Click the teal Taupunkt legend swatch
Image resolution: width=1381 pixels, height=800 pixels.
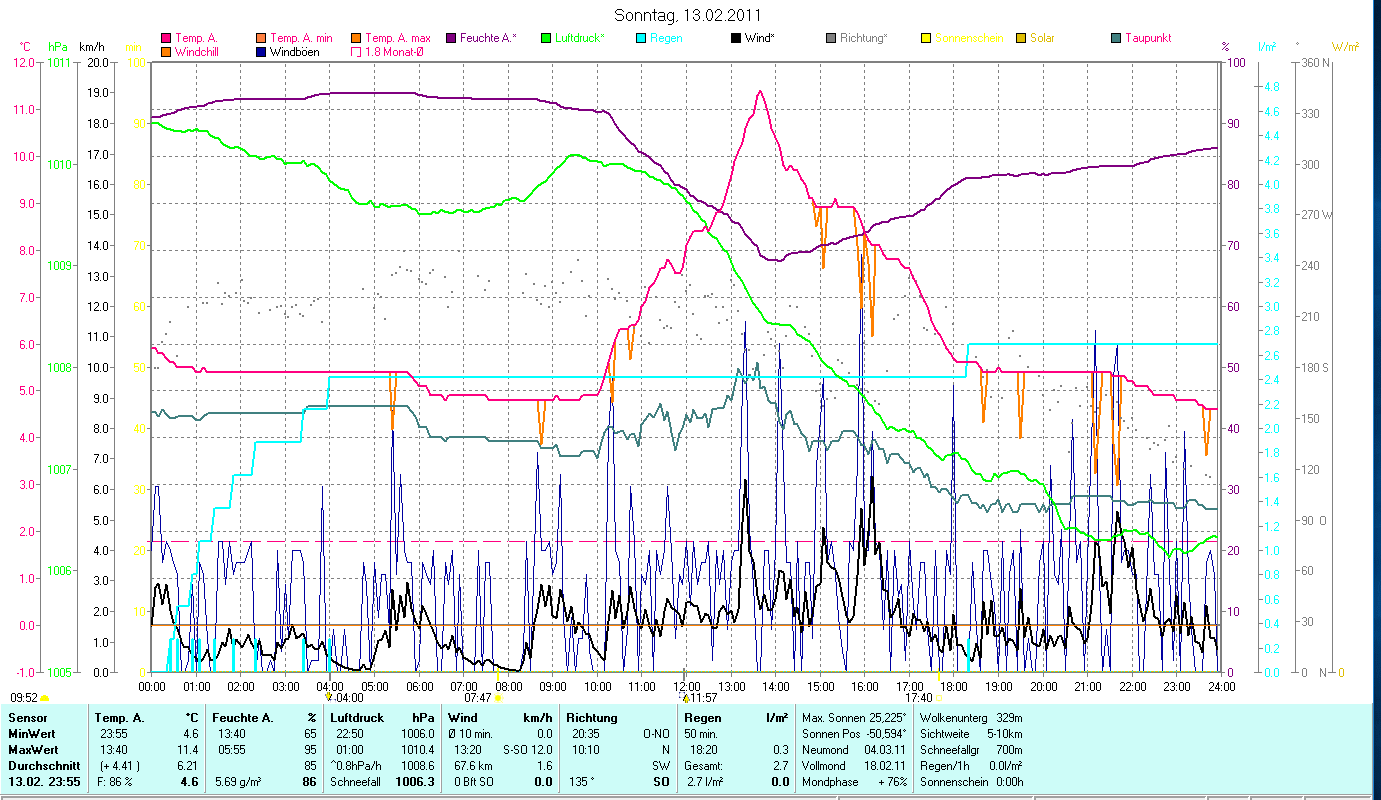(1116, 38)
